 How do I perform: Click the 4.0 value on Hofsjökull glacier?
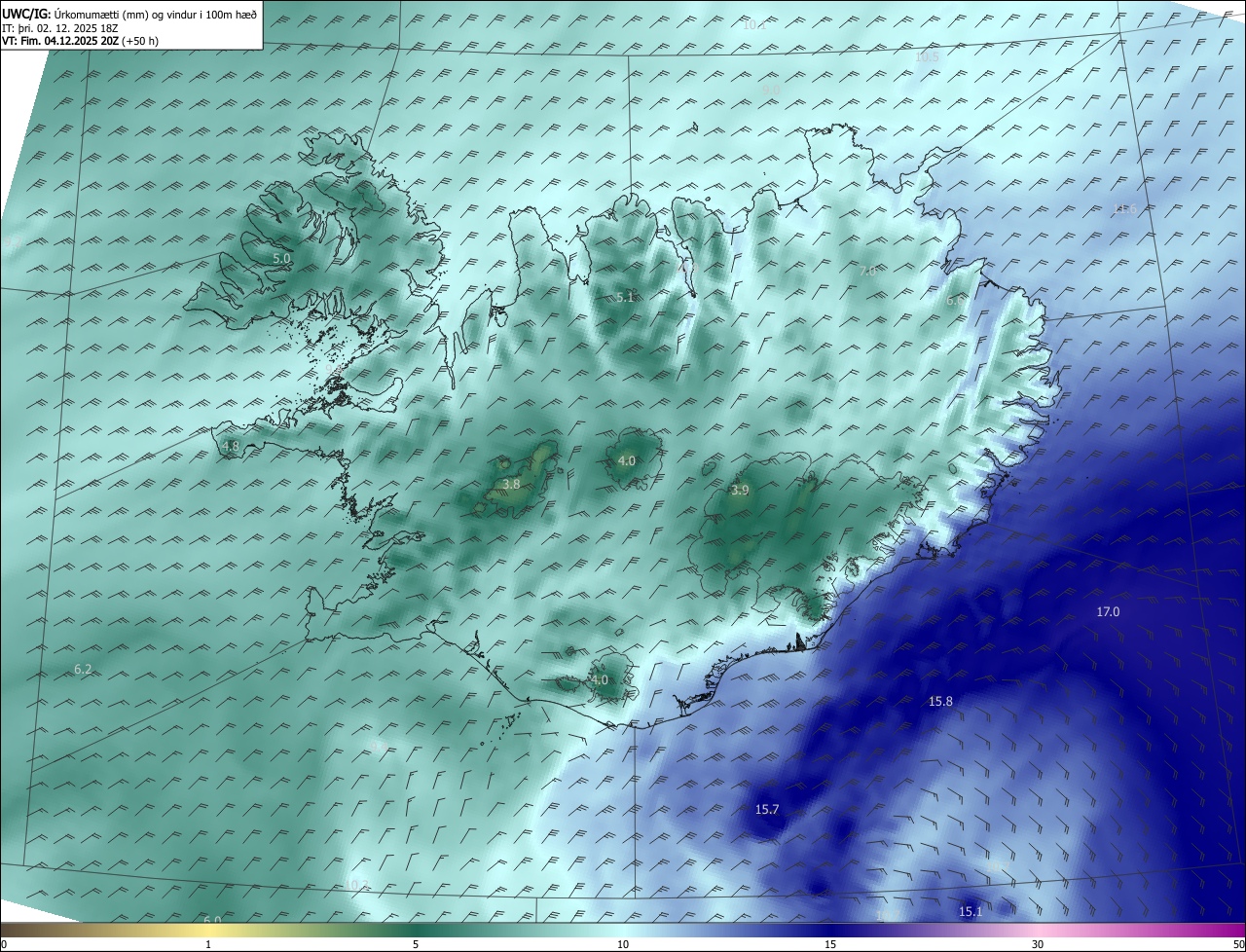[627, 461]
